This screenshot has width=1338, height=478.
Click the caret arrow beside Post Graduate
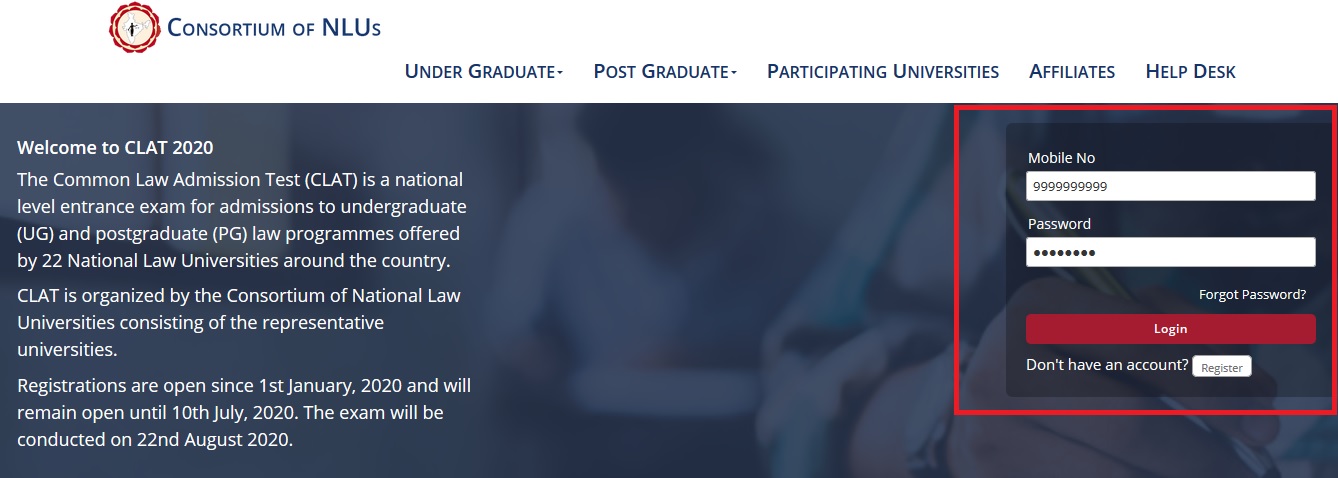pyautogui.click(x=734, y=72)
